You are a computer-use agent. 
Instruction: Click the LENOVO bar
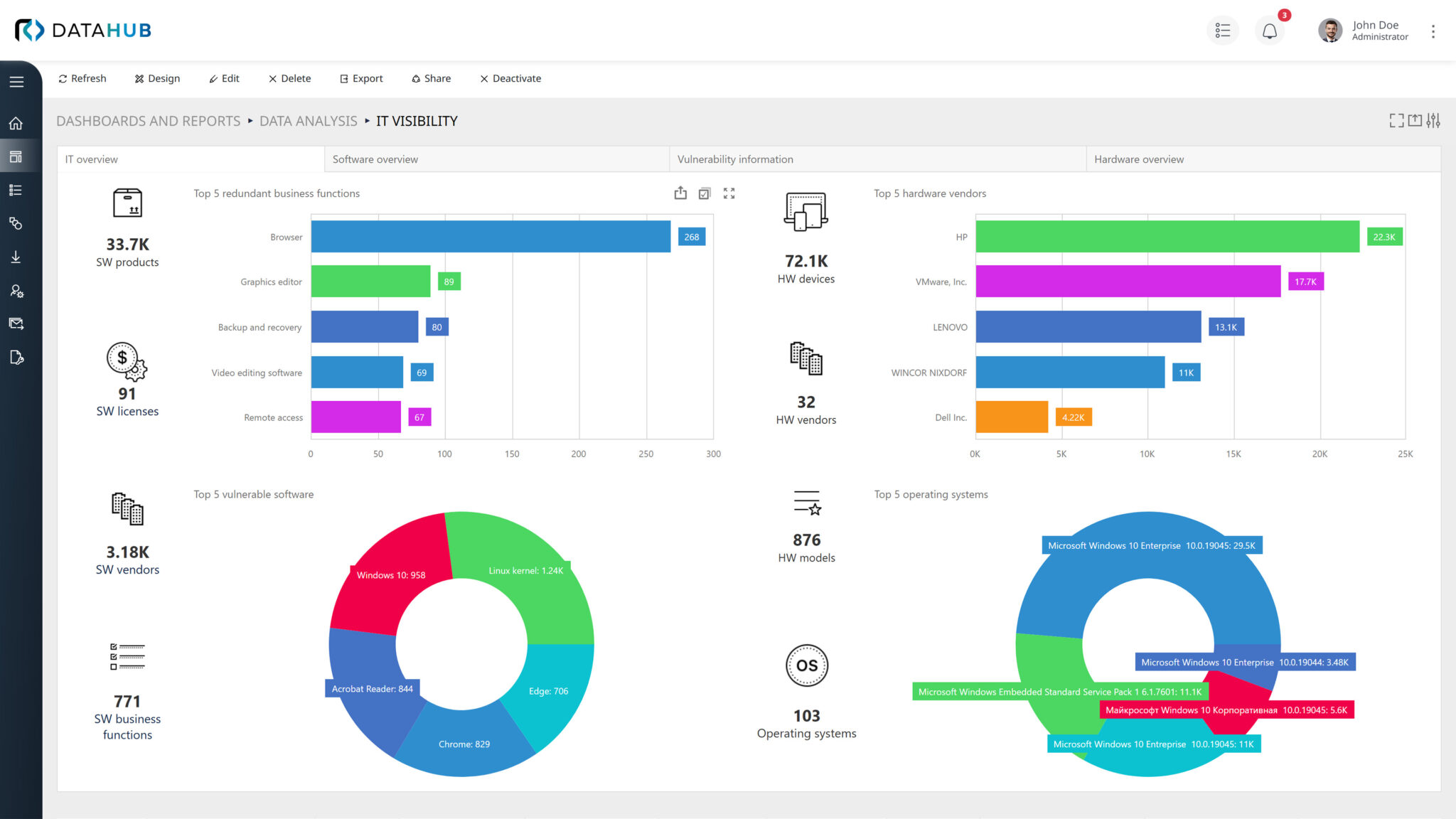(x=1088, y=326)
